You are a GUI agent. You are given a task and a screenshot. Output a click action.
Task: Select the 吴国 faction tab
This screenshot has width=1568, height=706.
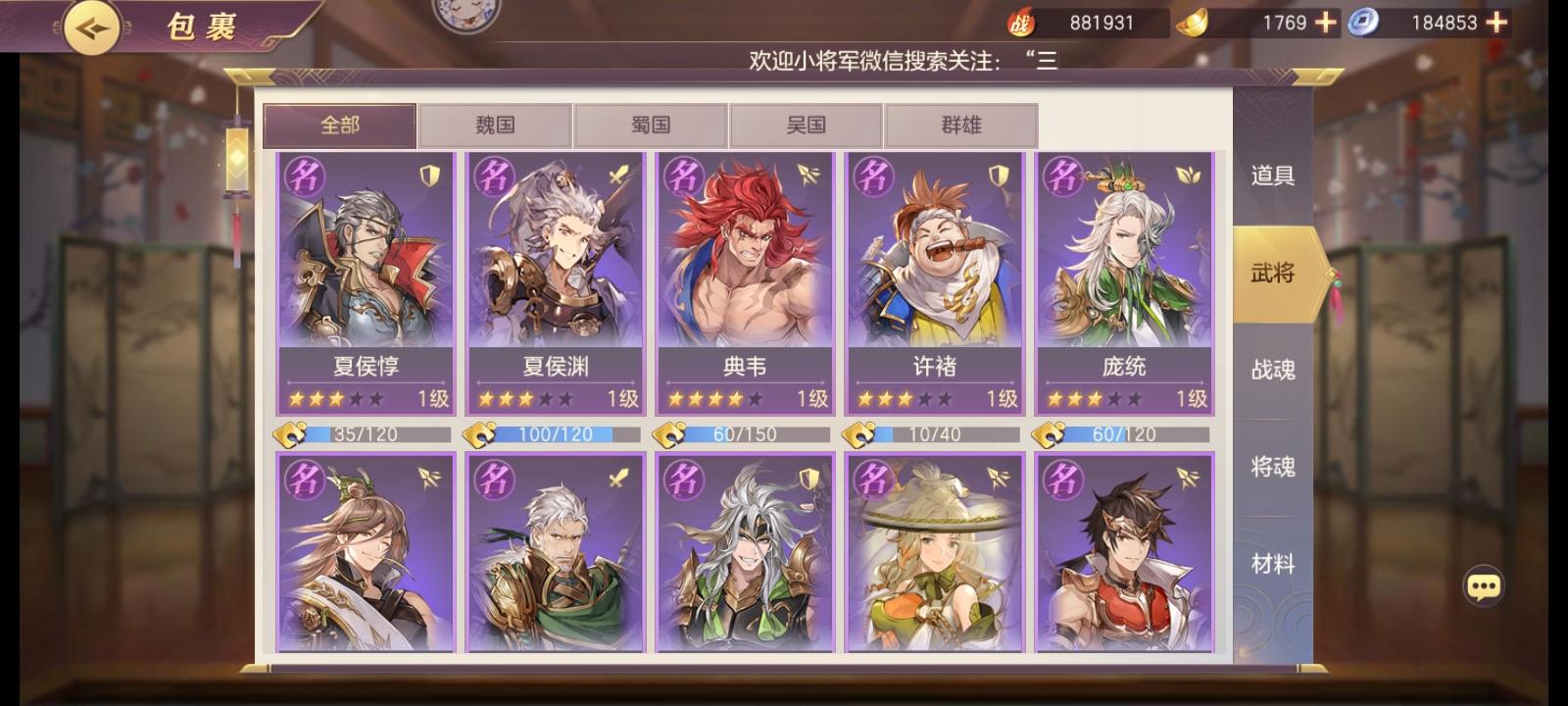806,126
